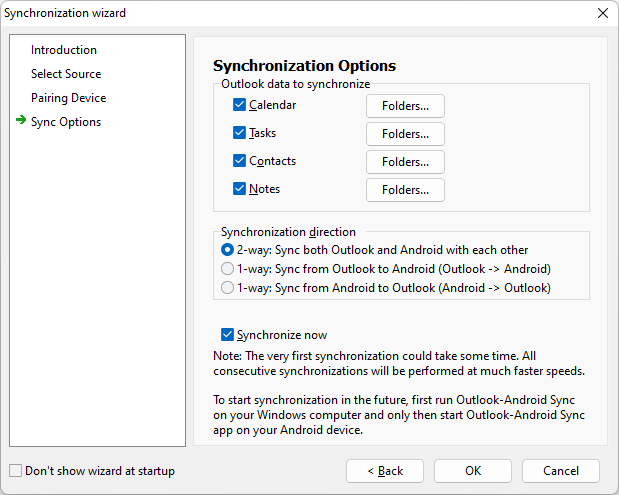The image size is (619, 495).
Task: Enable Don't show wizard at startup
Action: click(15, 471)
